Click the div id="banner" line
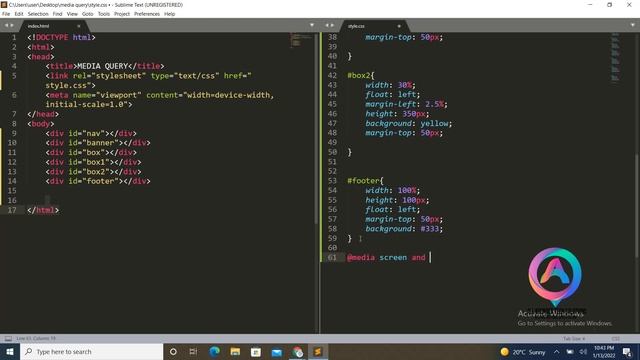 [x=98, y=143]
